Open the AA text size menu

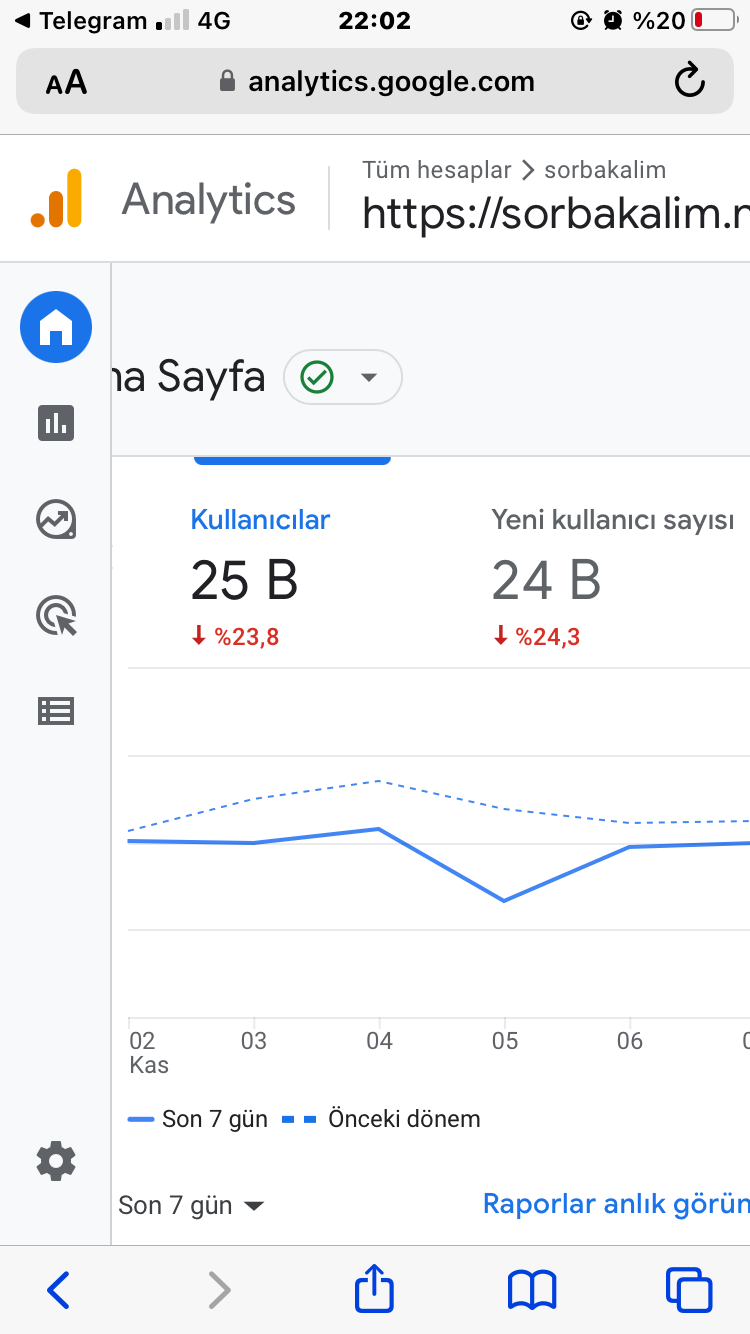(x=66, y=82)
